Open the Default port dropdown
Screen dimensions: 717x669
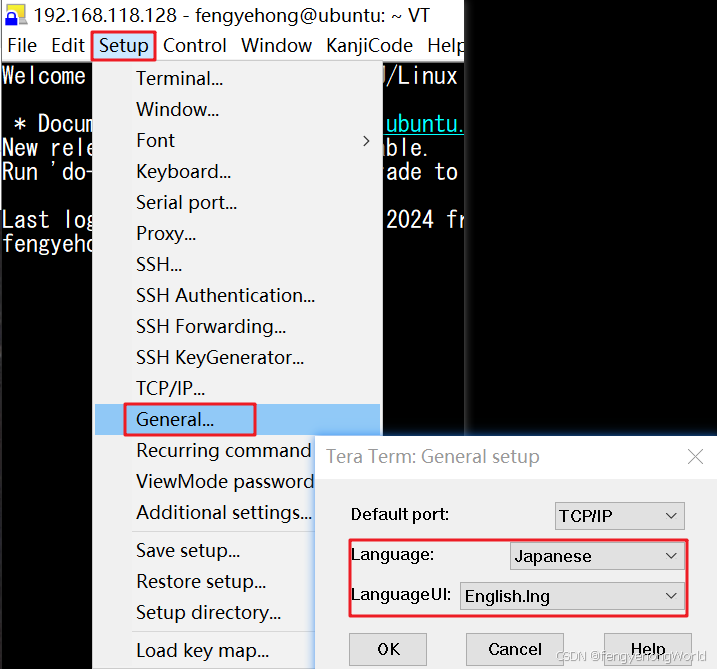tap(620, 516)
